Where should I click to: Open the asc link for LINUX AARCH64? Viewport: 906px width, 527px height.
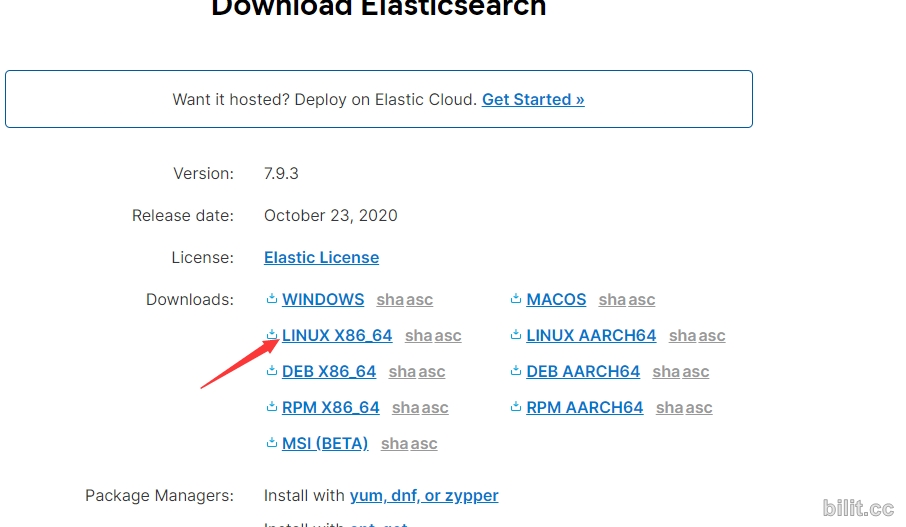712,335
